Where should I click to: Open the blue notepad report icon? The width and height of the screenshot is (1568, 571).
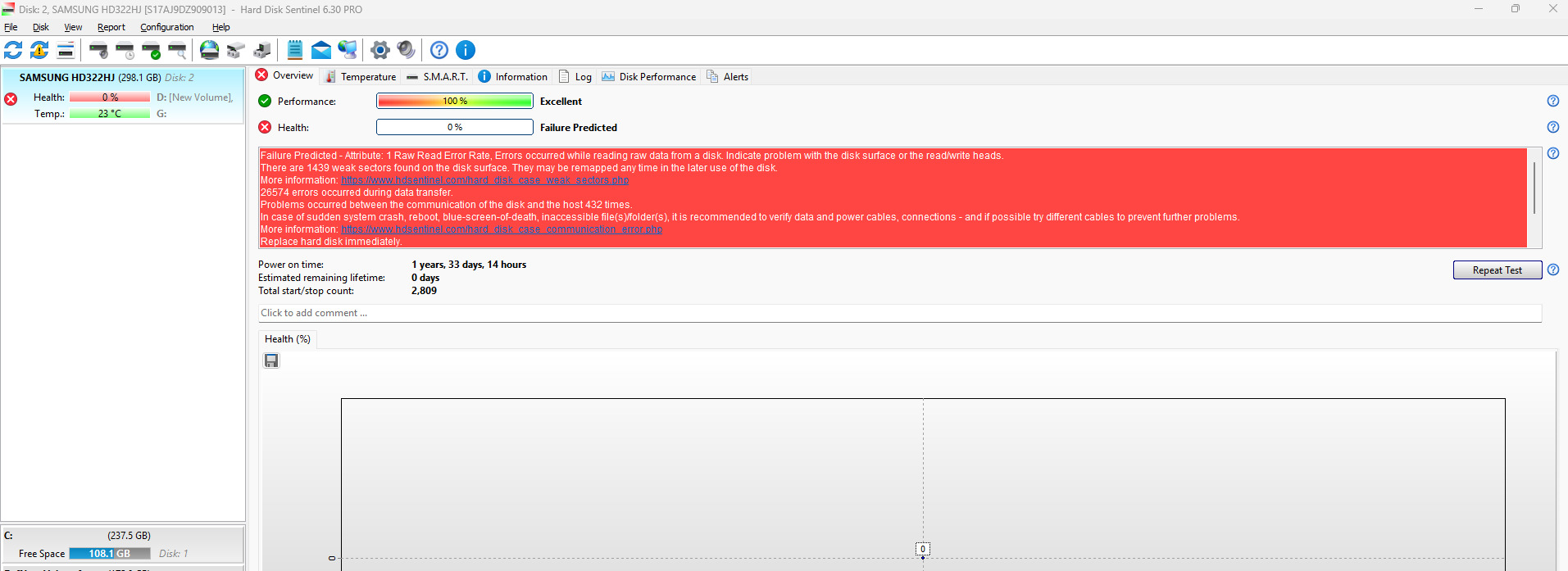295,50
